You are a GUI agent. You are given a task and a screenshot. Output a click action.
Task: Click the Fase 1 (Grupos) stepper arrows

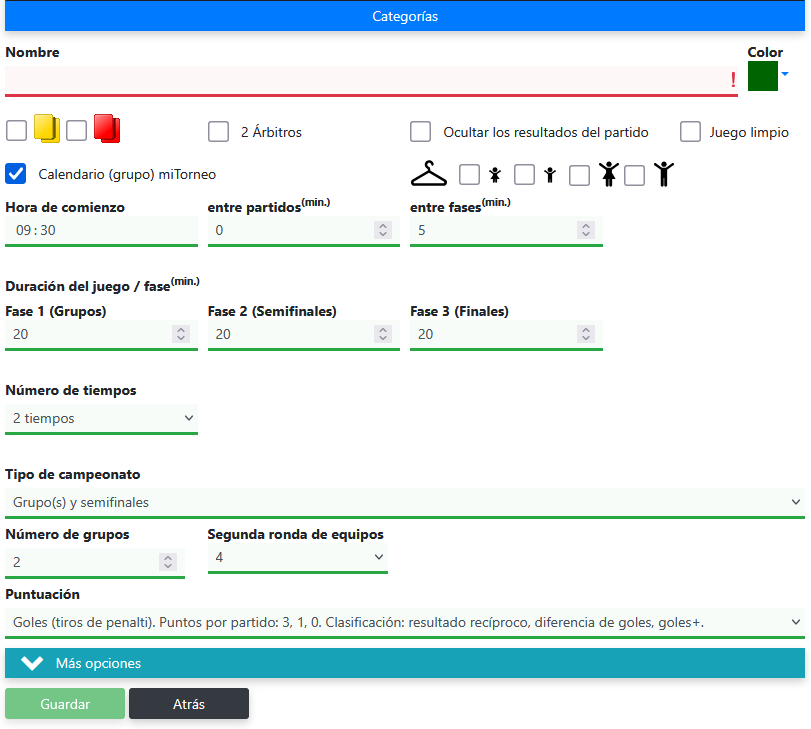pyautogui.click(x=181, y=334)
